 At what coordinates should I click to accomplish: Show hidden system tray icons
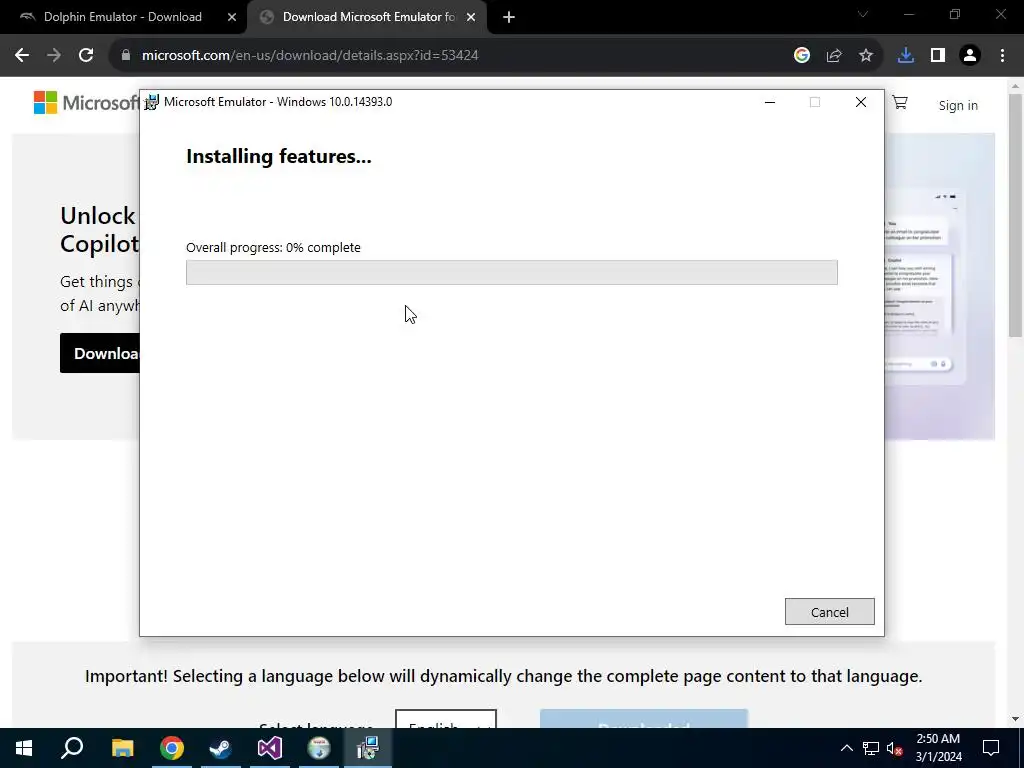click(846, 748)
